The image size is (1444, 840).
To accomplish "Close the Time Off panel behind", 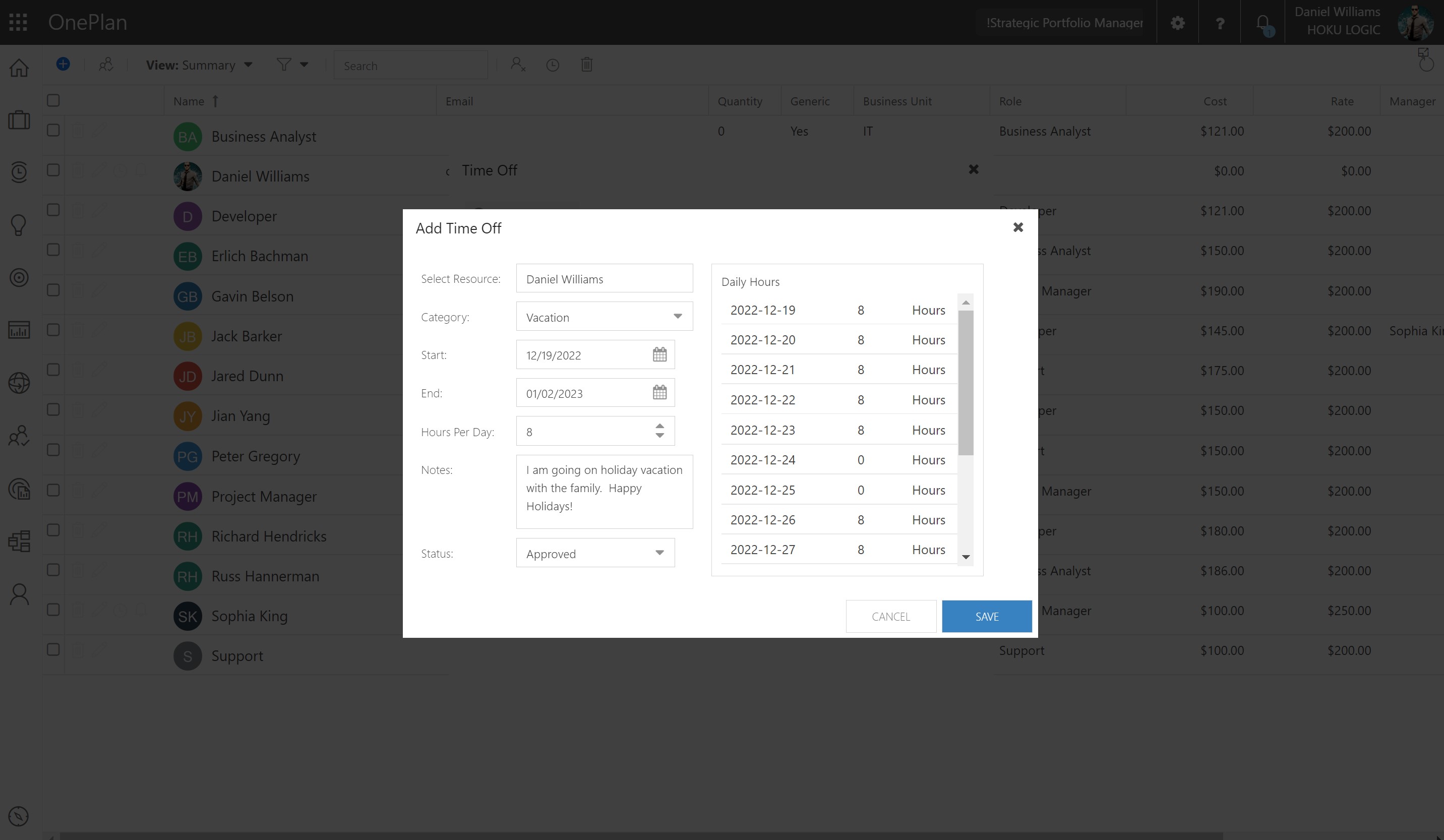I will point(974,169).
